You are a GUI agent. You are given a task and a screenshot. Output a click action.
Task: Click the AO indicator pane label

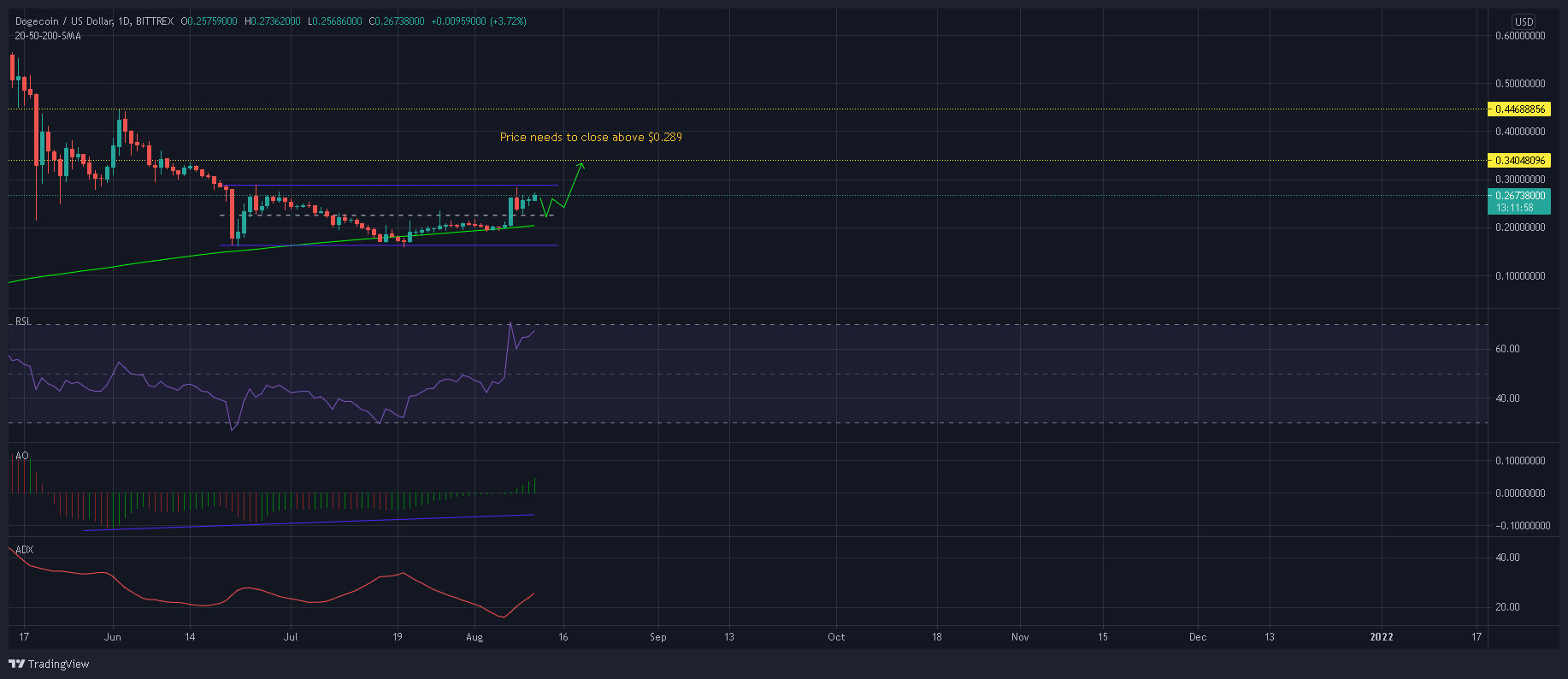point(22,456)
